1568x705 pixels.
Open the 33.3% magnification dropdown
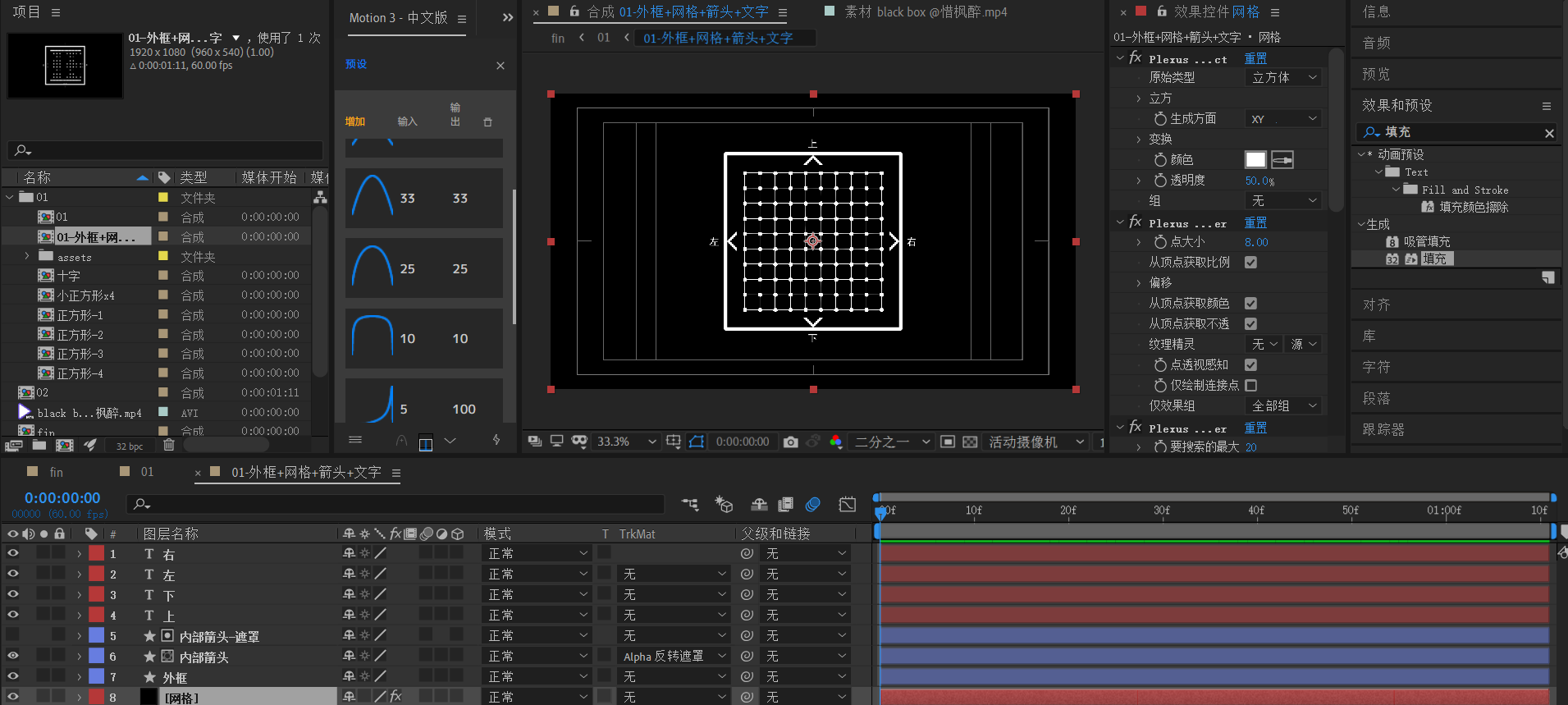[627, 442]
